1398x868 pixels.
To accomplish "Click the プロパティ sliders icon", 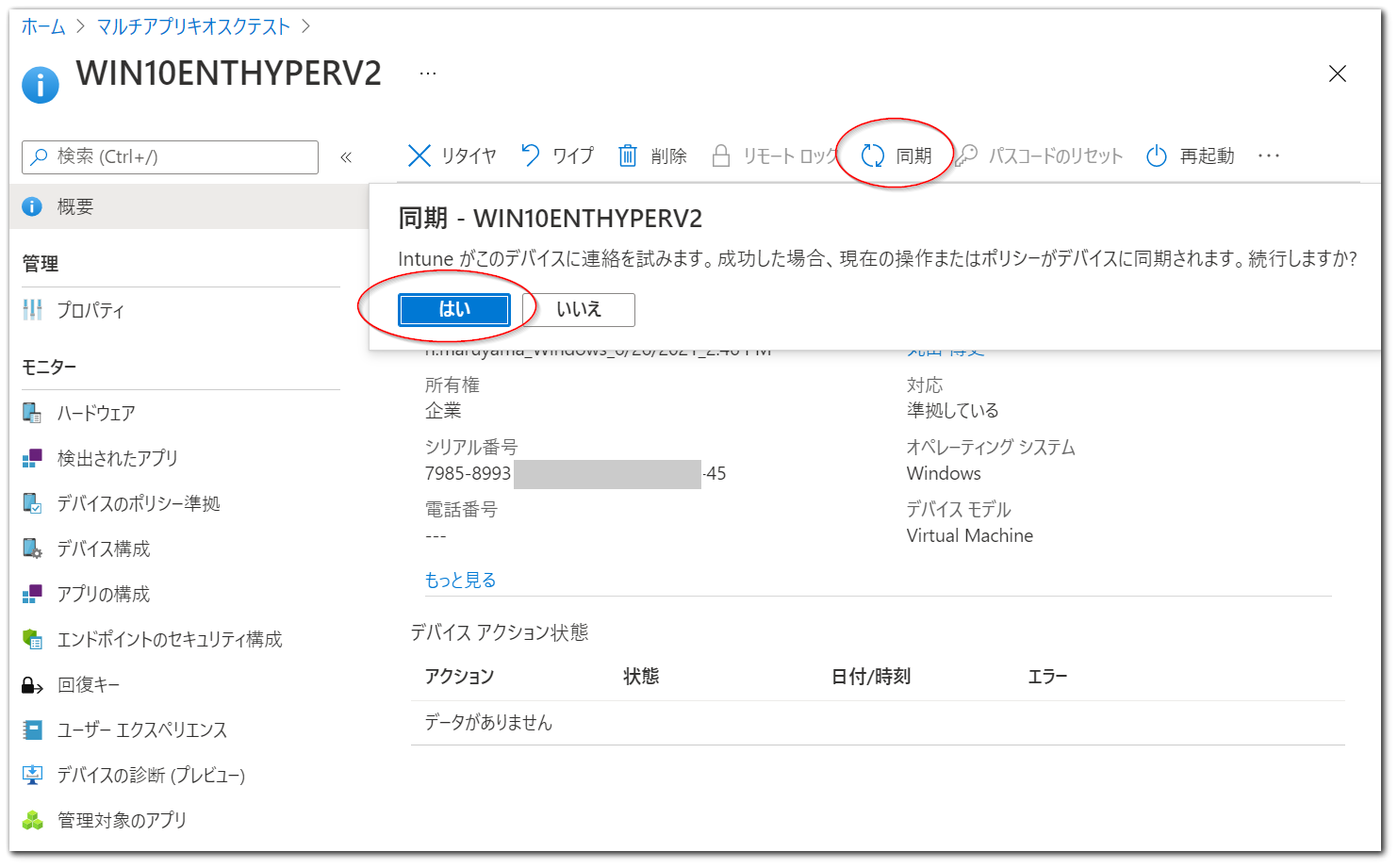I will point(32,309).
